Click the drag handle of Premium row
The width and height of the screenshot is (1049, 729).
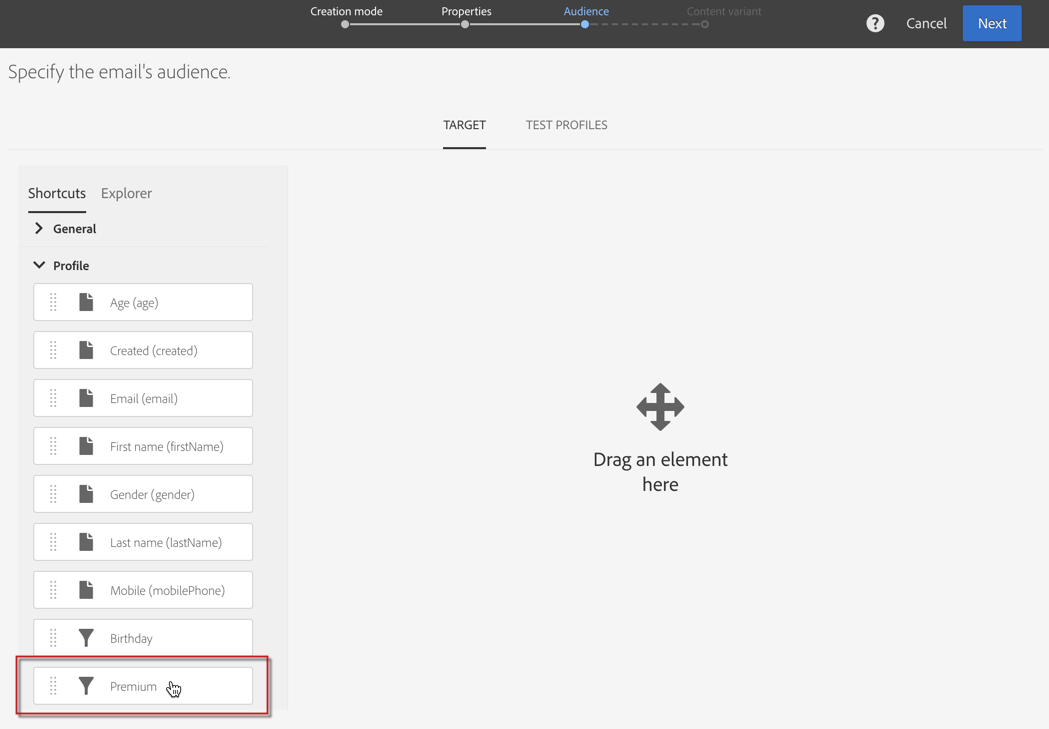tap(54, 686)
